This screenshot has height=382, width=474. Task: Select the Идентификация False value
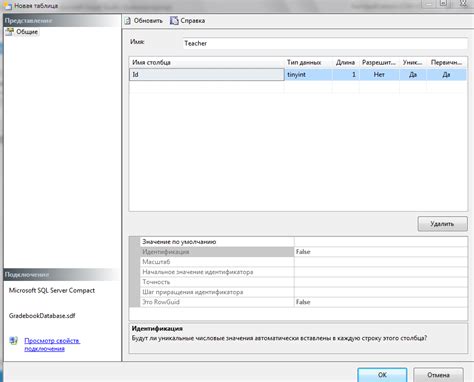pos(381,252)
